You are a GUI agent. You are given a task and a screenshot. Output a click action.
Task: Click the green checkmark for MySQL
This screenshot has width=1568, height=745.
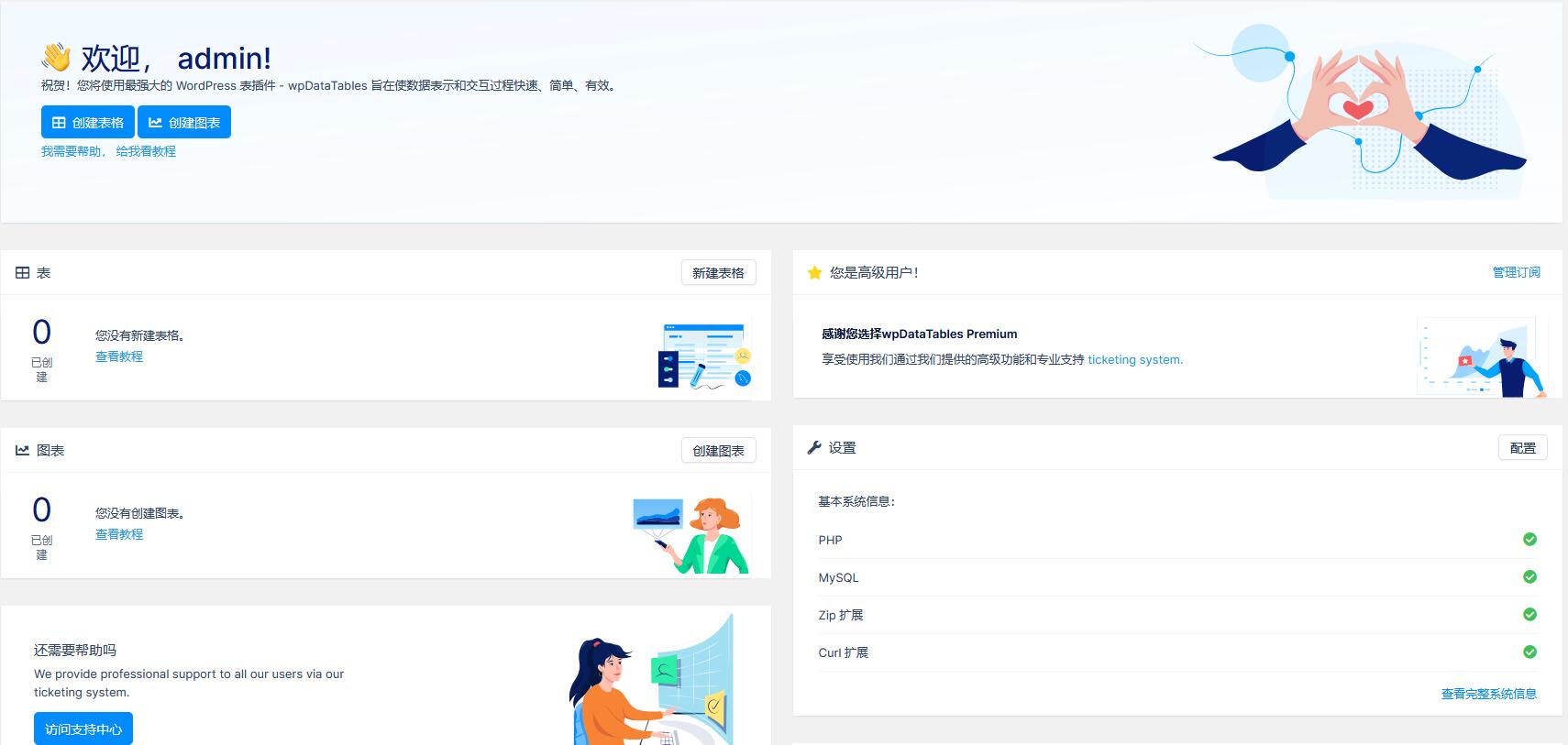tap(1529, 577)
